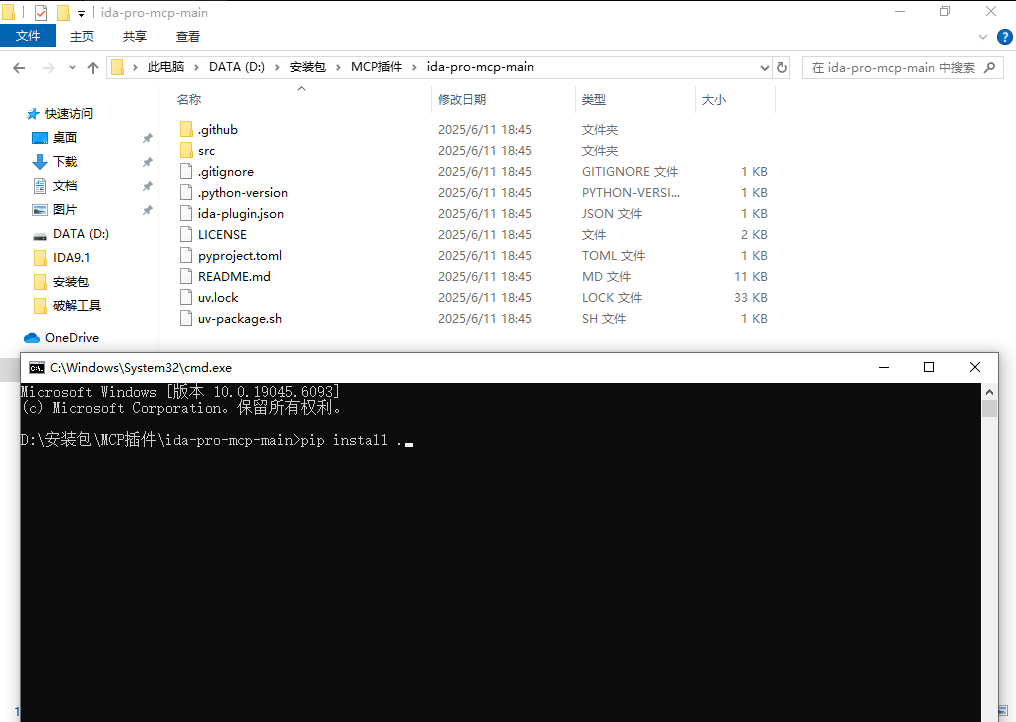Click the help question mark icon
Viewport: 1016px width, 722px height.
coord(1003,37)
